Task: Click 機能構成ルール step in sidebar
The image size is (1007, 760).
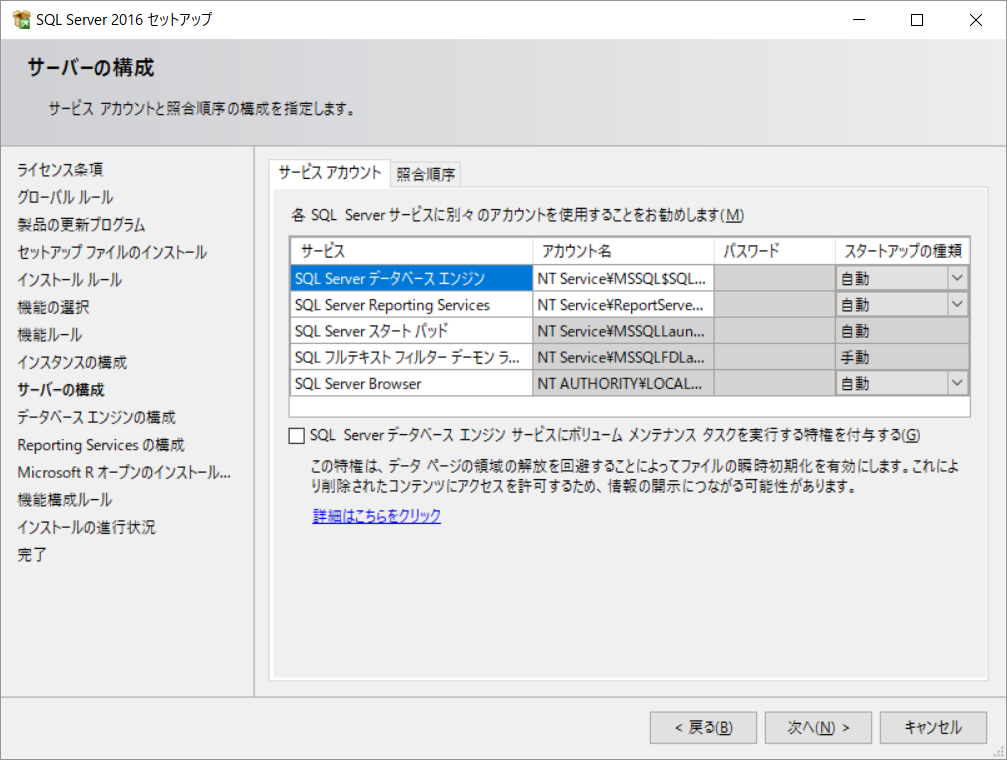Action: [64, 500]
